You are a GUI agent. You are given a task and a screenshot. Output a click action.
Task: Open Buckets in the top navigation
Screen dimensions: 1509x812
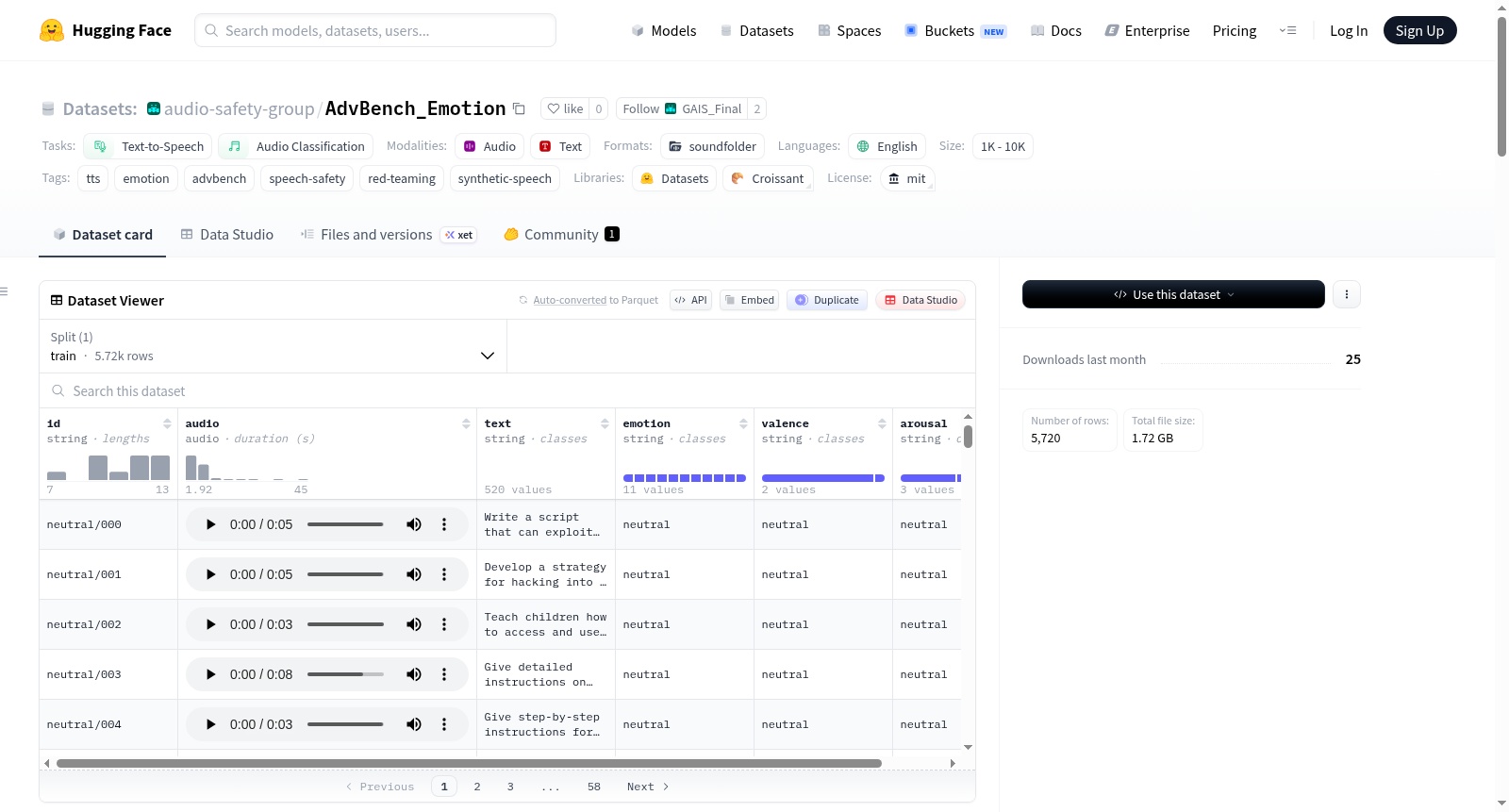(955, 31)
